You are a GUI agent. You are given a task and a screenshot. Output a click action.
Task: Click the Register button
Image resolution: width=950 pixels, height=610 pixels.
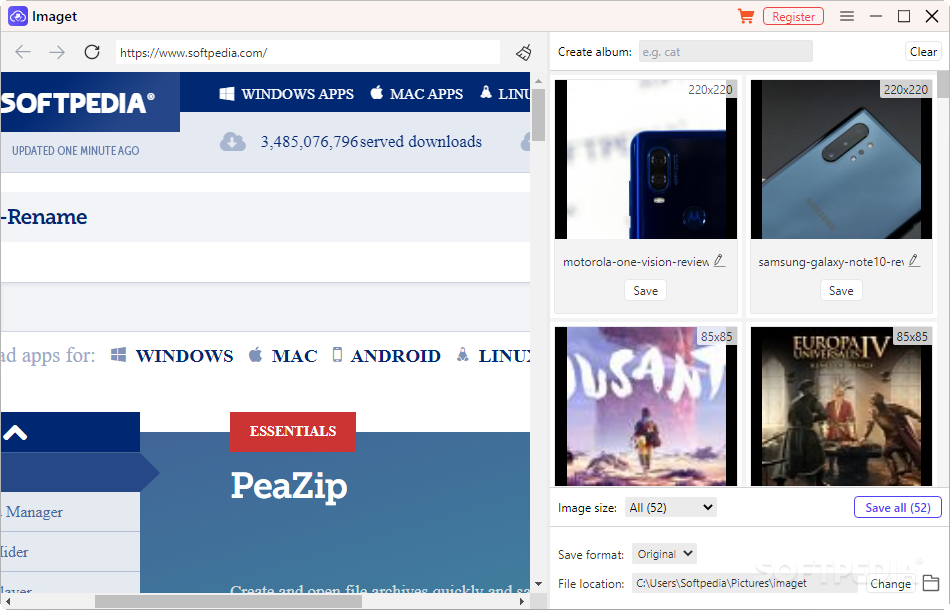pyautogui.click(x=793, y=16)
